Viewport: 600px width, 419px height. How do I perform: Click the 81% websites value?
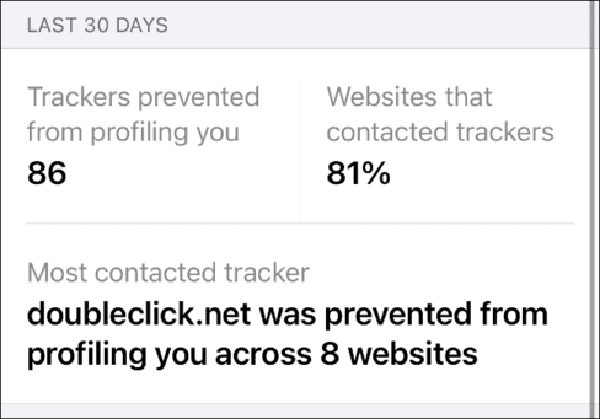point(358,174)
